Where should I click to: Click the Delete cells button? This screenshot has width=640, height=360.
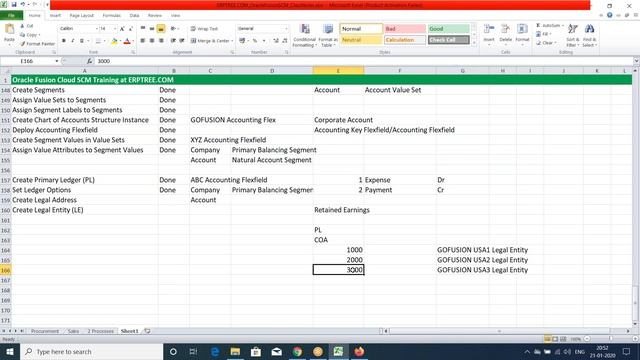[505, 34]
